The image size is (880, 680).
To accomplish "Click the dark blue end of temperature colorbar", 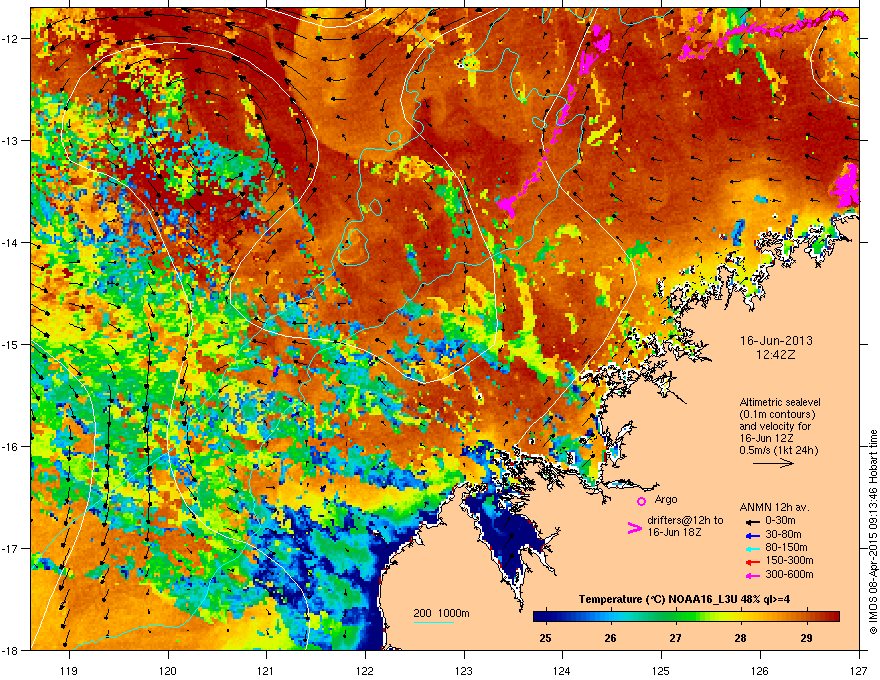I will [x=540, y=617].
